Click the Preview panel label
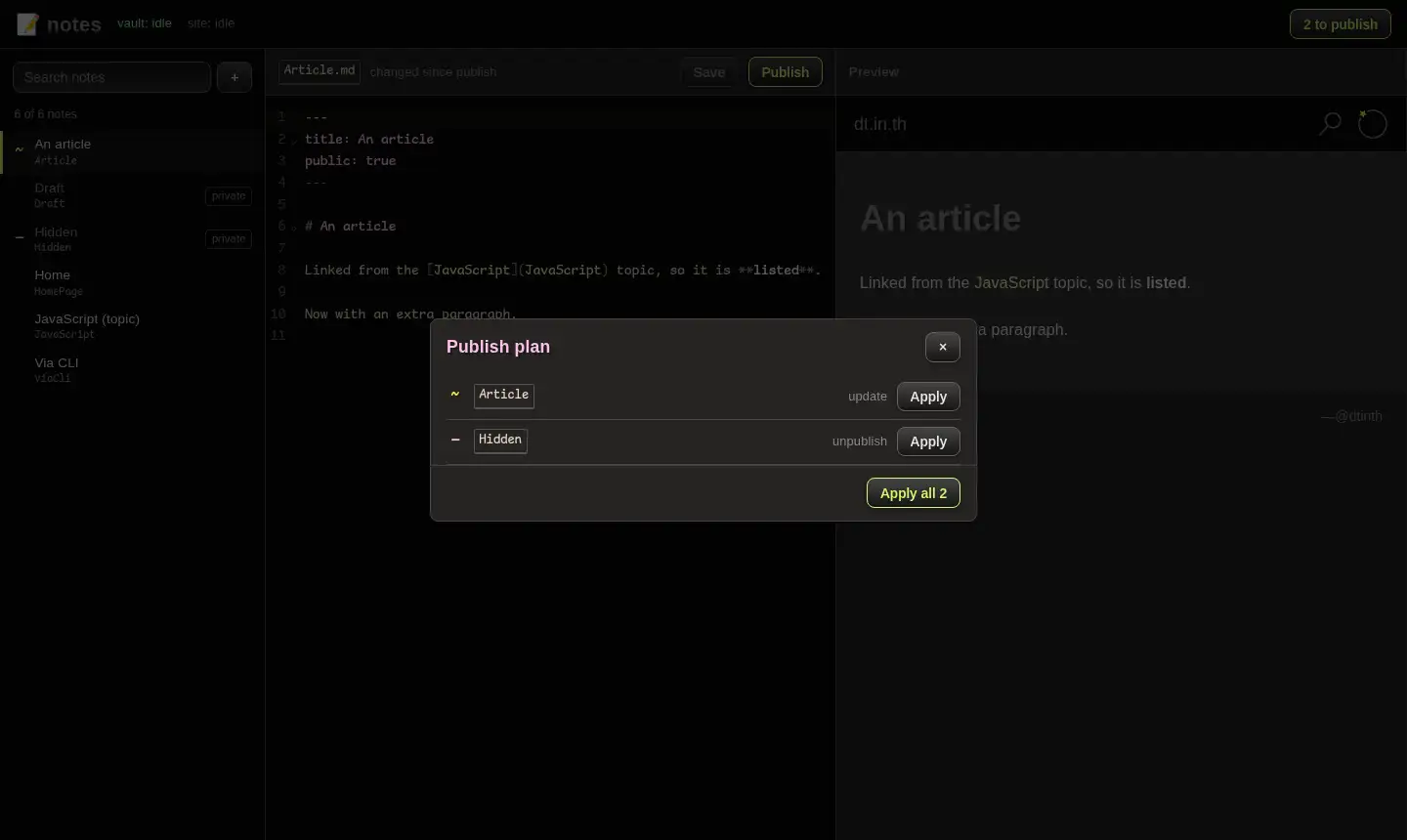Screen dimensions: 1407x840 tap(874, 72)
